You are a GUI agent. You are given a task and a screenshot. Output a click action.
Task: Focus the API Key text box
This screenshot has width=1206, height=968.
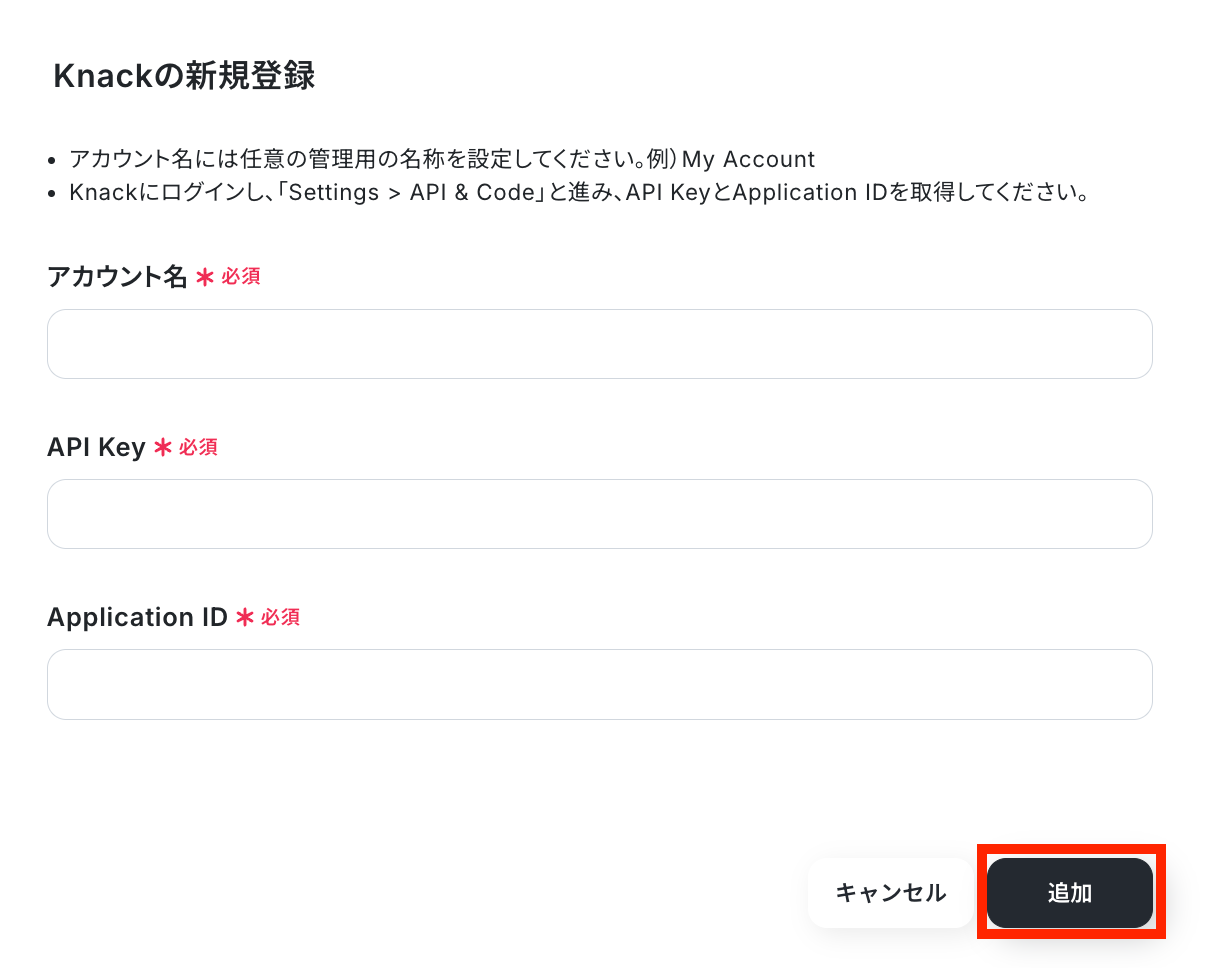coord(599,514)
